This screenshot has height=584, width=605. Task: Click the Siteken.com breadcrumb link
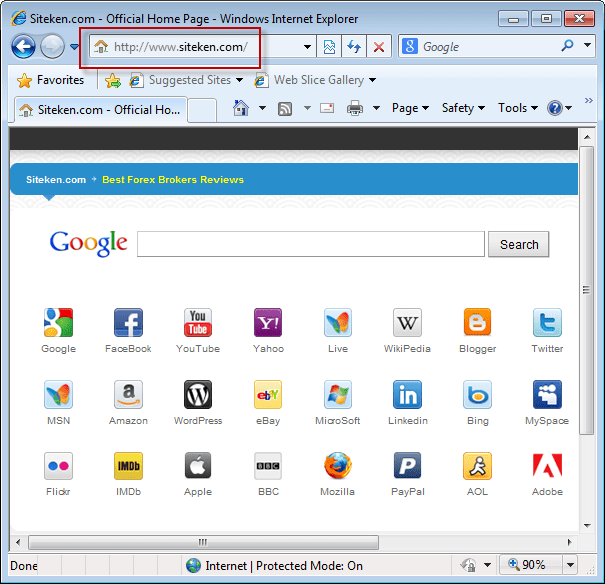(x=56, y=180)
